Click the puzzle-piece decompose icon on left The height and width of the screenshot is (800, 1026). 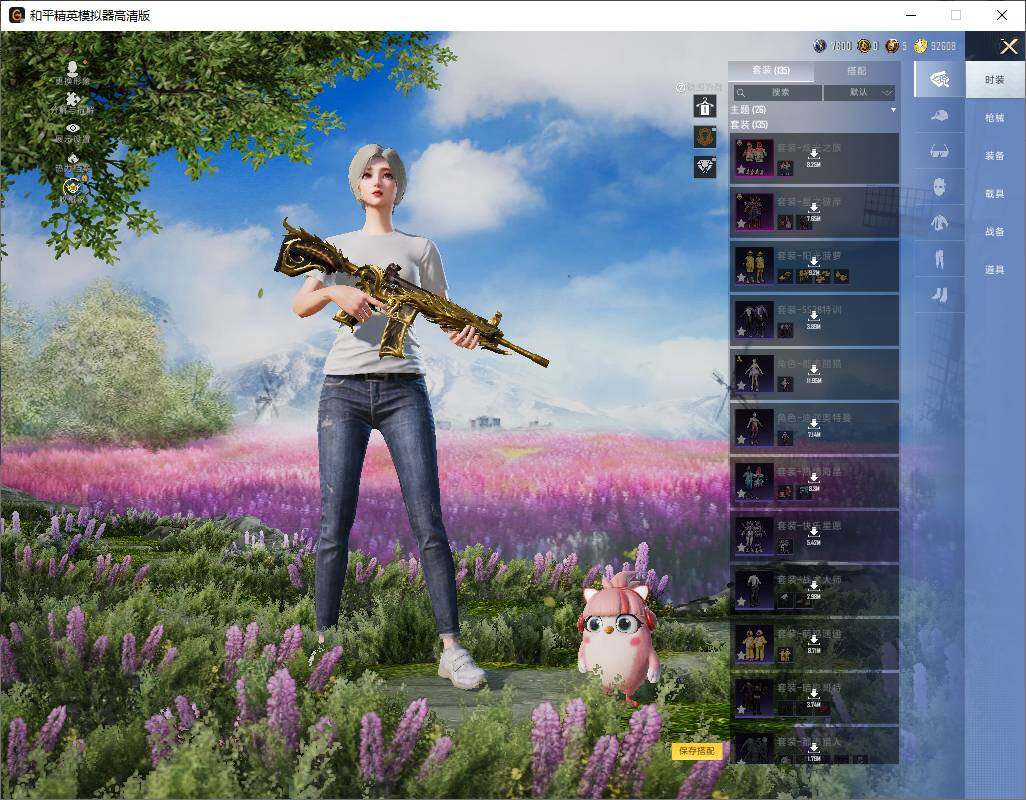[73, 98]
